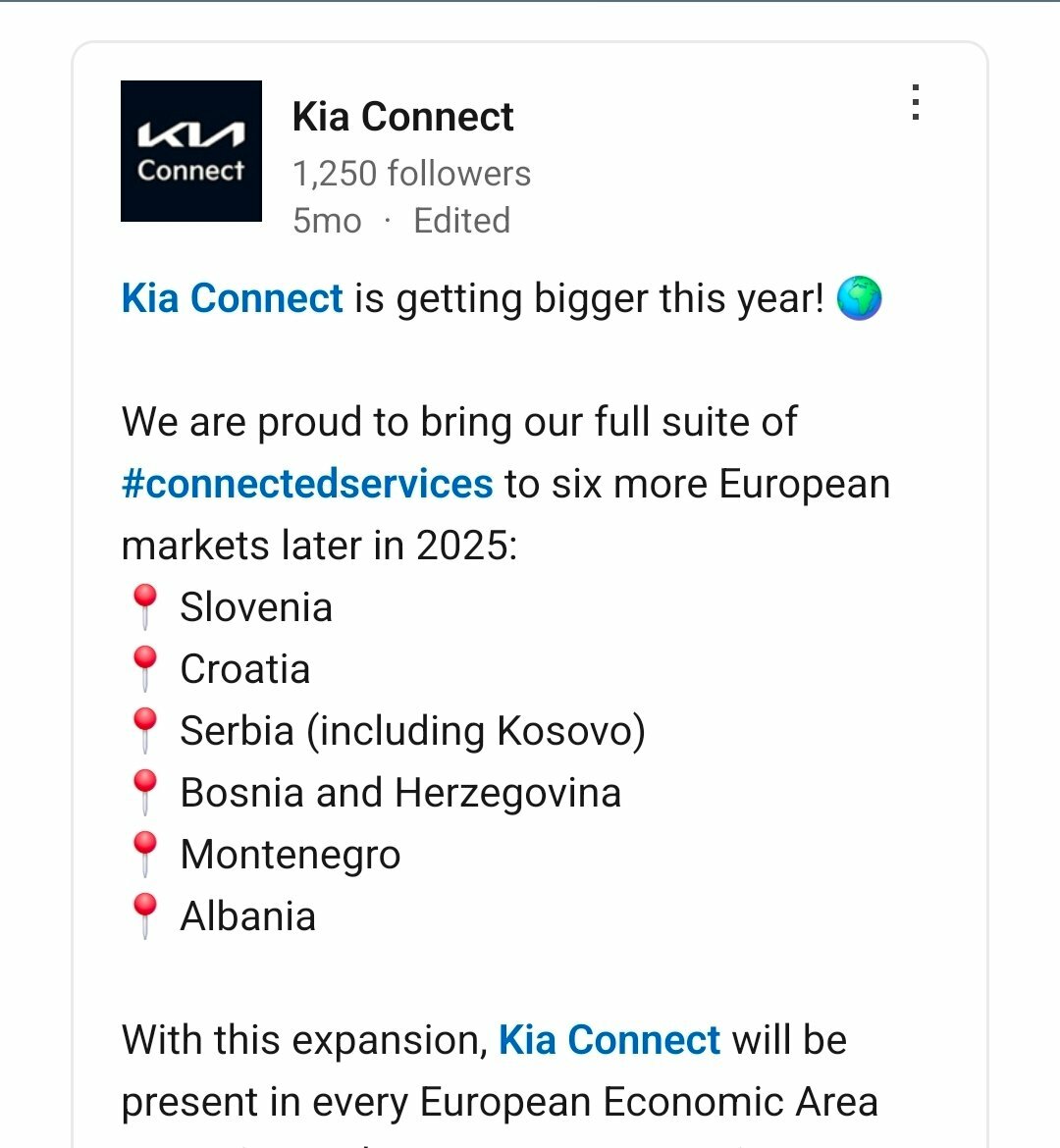Viewport: 1060px width, 1148px height.
Task: Click the word Slovenia in the list
Action: (256, 607)
